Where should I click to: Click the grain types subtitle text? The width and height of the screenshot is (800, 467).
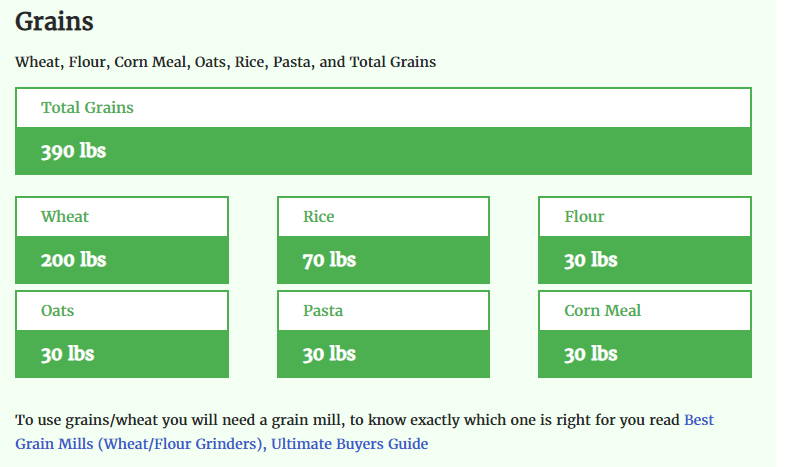pos(225,62)
